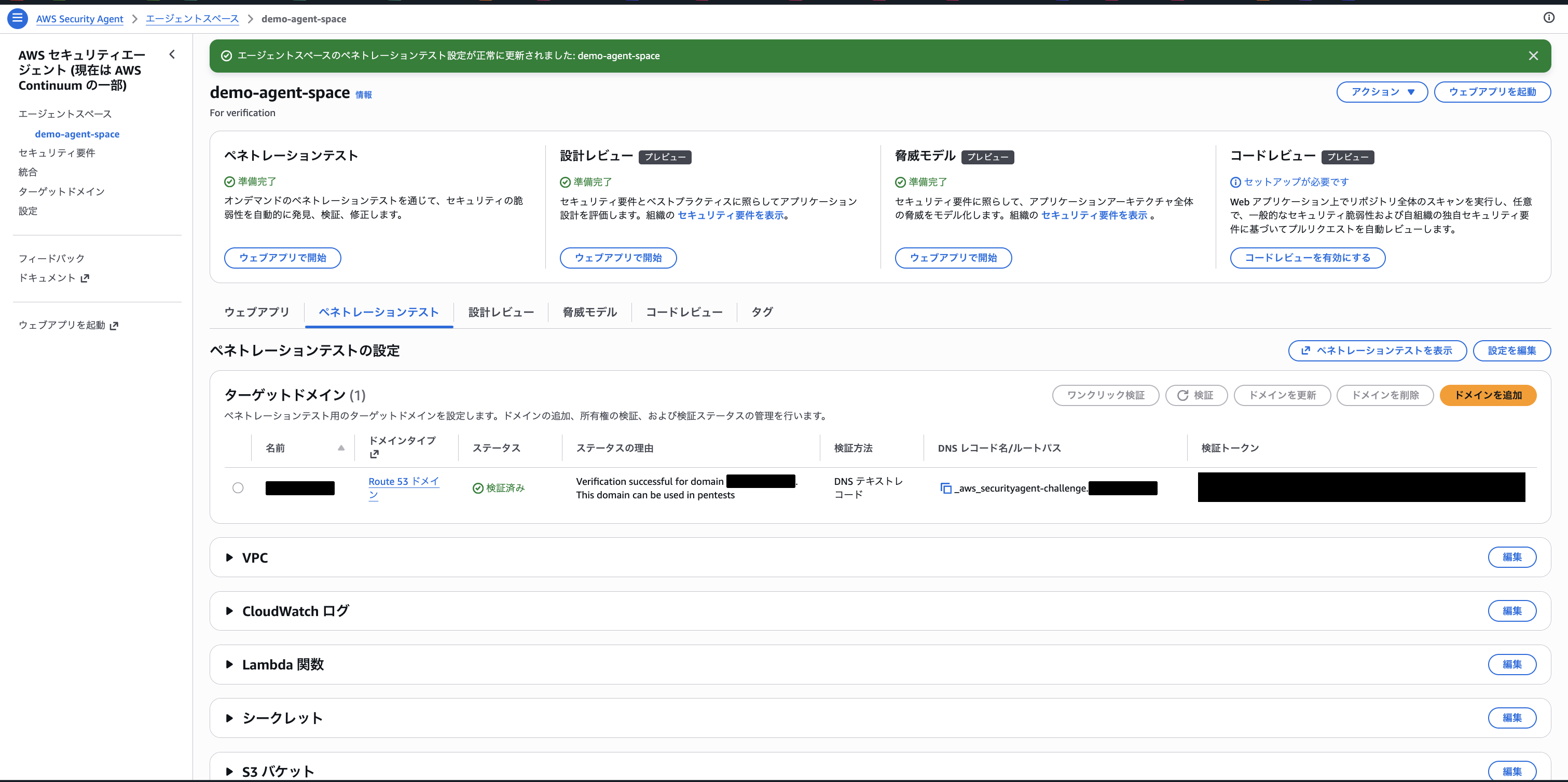
Task: Sort the table by the 名前 arrow
Action: (341, 448)
